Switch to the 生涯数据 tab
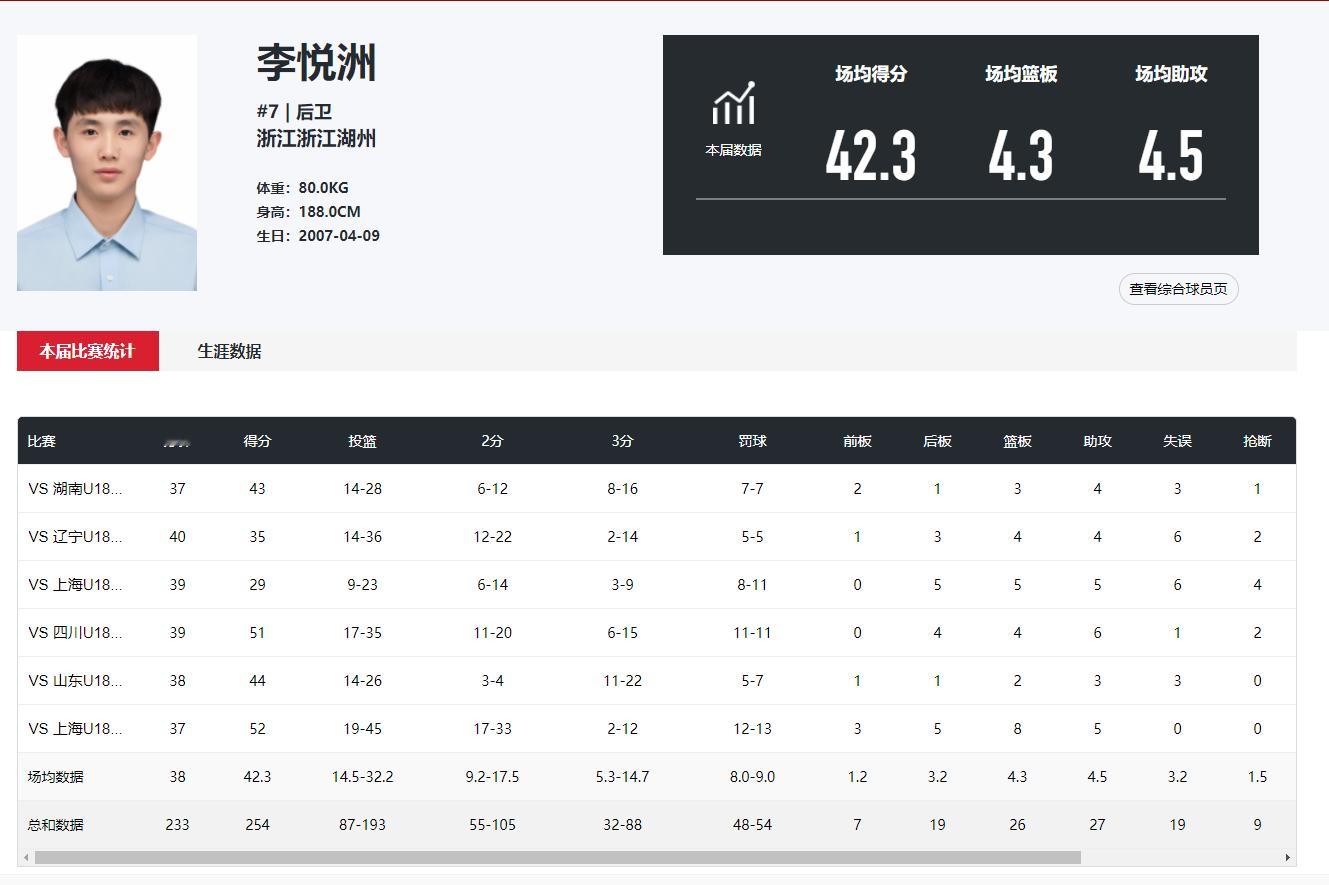Image resolution: width=1329 pixels, height=885 pixels. (226, 351)
